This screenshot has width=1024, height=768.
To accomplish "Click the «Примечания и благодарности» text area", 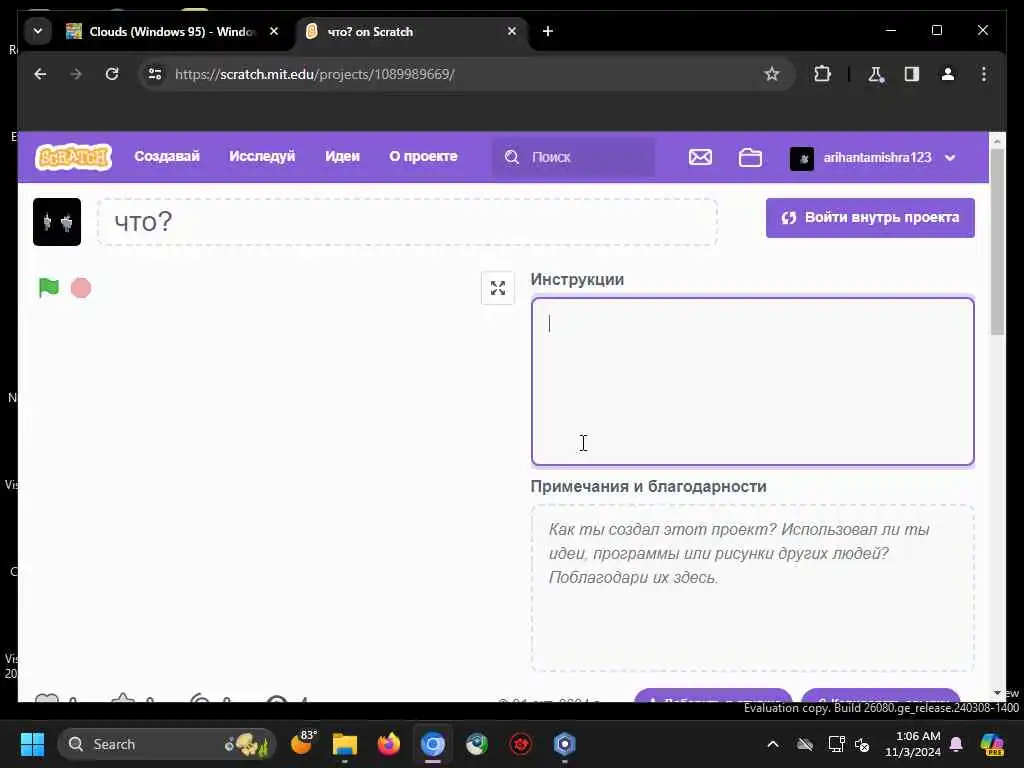I will 752,588.
